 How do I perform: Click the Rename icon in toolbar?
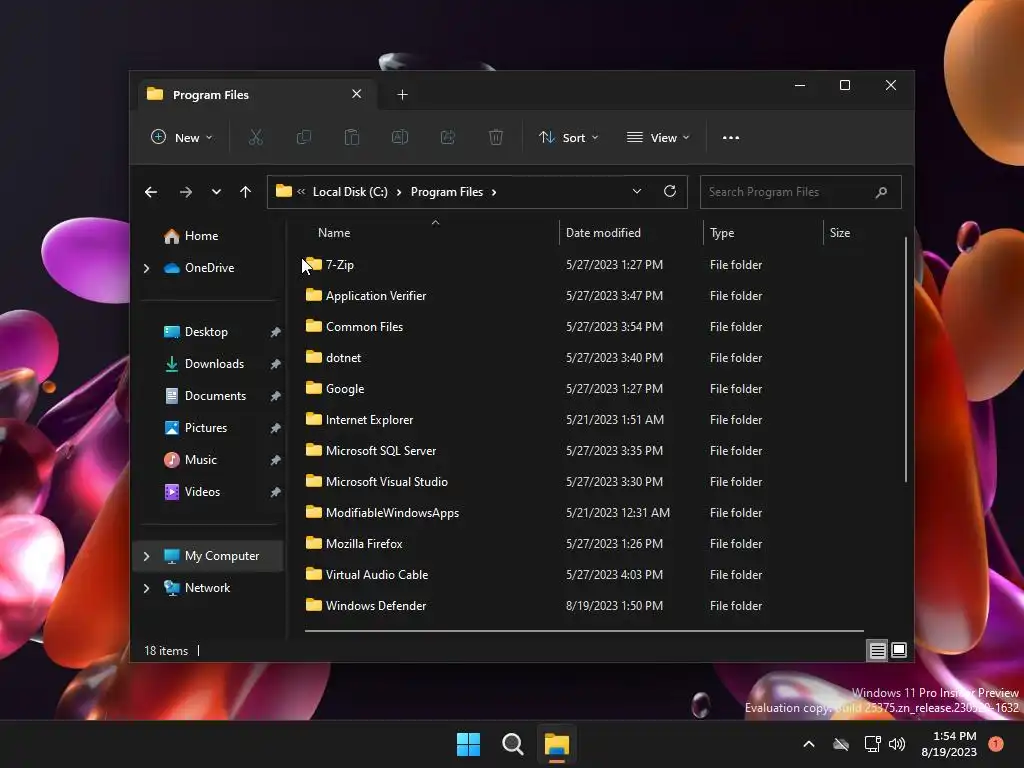coord(400,138)
